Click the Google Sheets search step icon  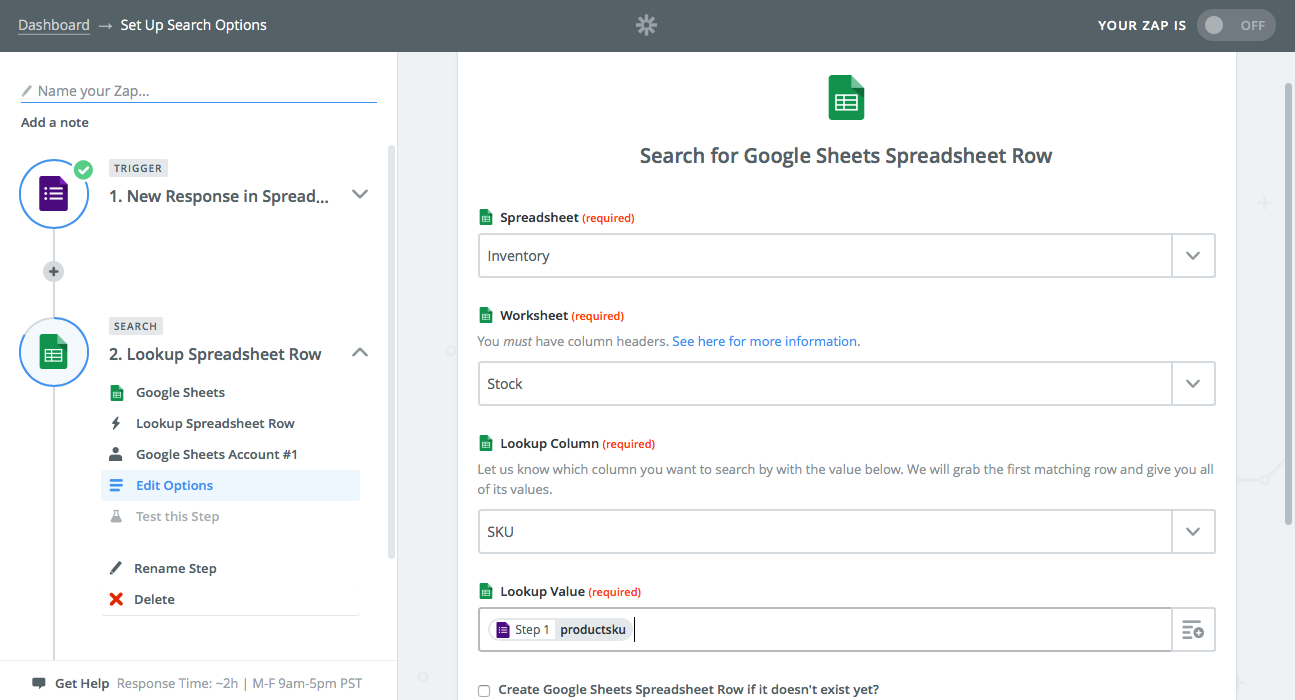54,352
